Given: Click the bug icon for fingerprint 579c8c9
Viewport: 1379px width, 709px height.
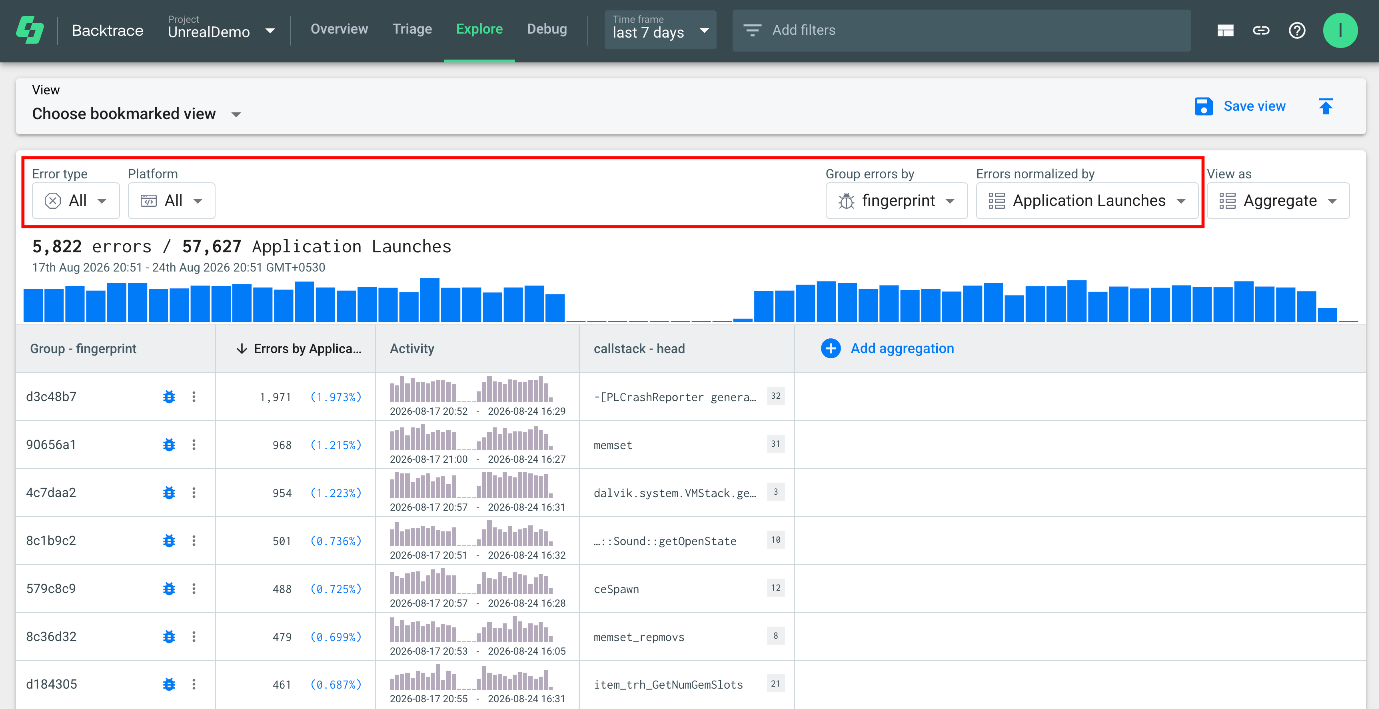Looking at the screenshot, I should pos(169,589).
